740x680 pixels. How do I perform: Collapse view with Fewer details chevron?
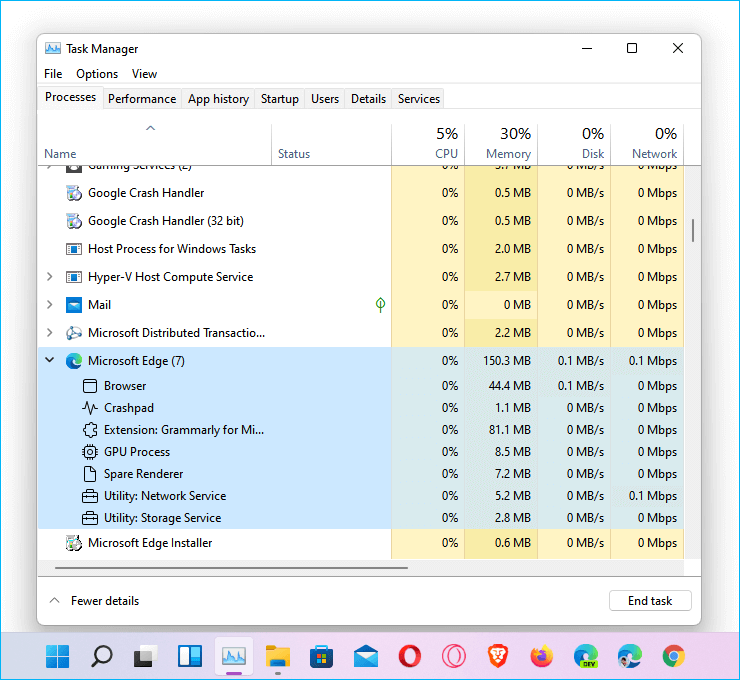coord(55,601)
